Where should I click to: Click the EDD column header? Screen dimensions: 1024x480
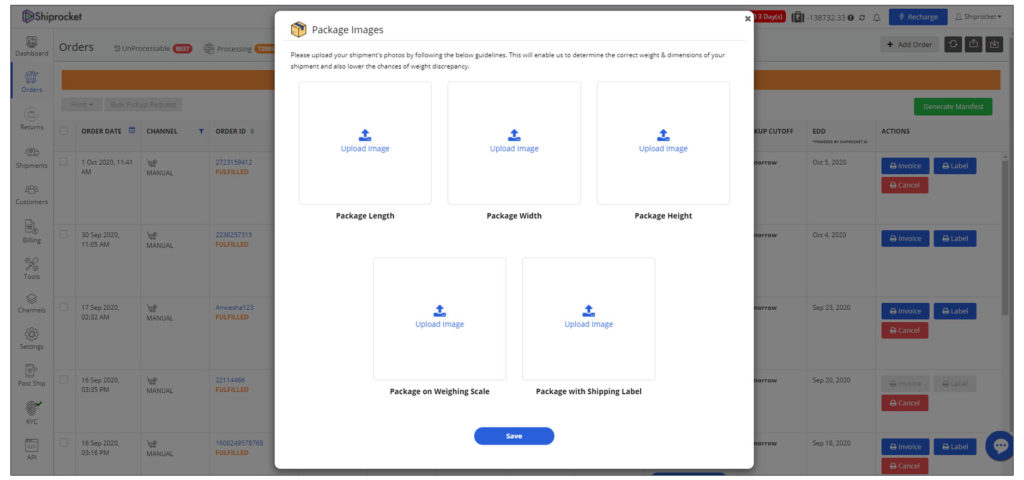[x=819, y=131]
